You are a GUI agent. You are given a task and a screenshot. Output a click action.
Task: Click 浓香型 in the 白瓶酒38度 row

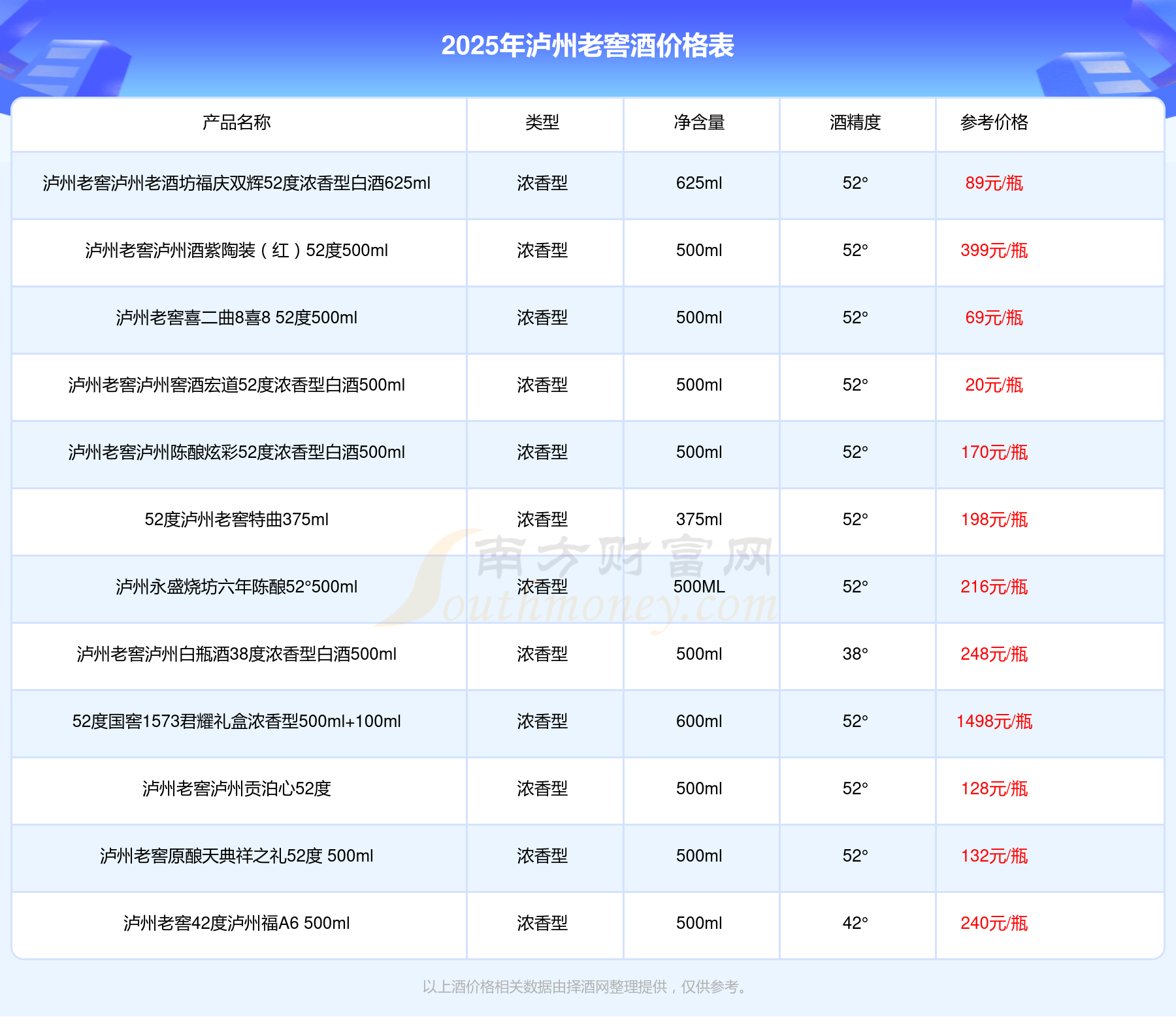(x=542, y=654)
